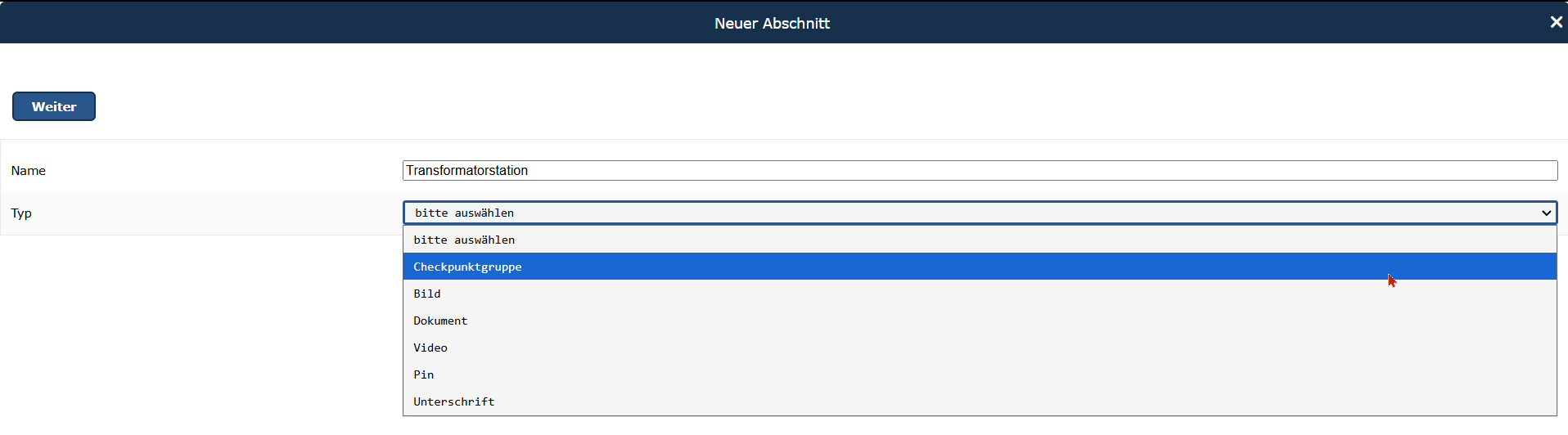Collapse the Typ dropdown via its chevron arrow

[x=1546, y=213]
